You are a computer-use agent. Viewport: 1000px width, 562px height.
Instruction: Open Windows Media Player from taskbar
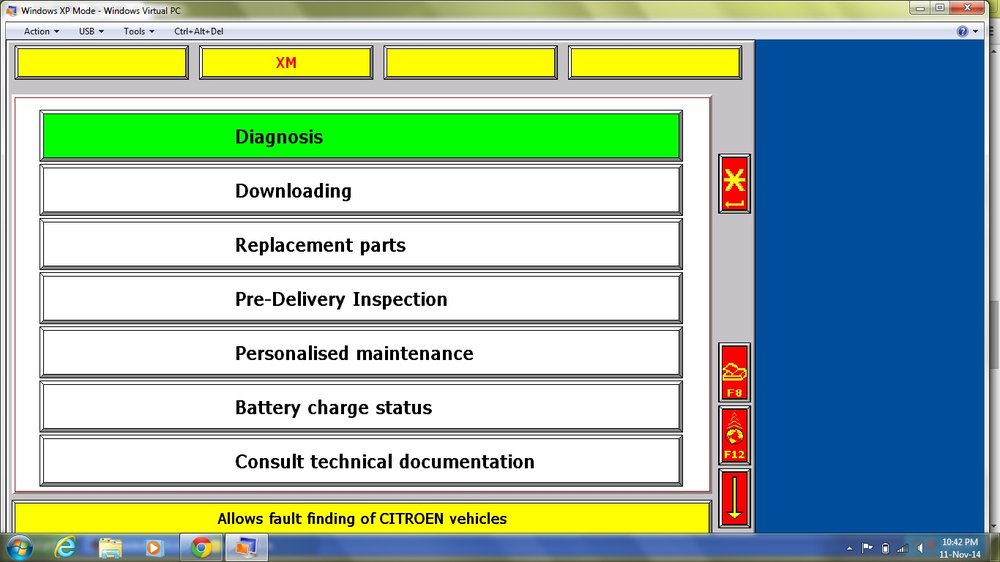154,548
